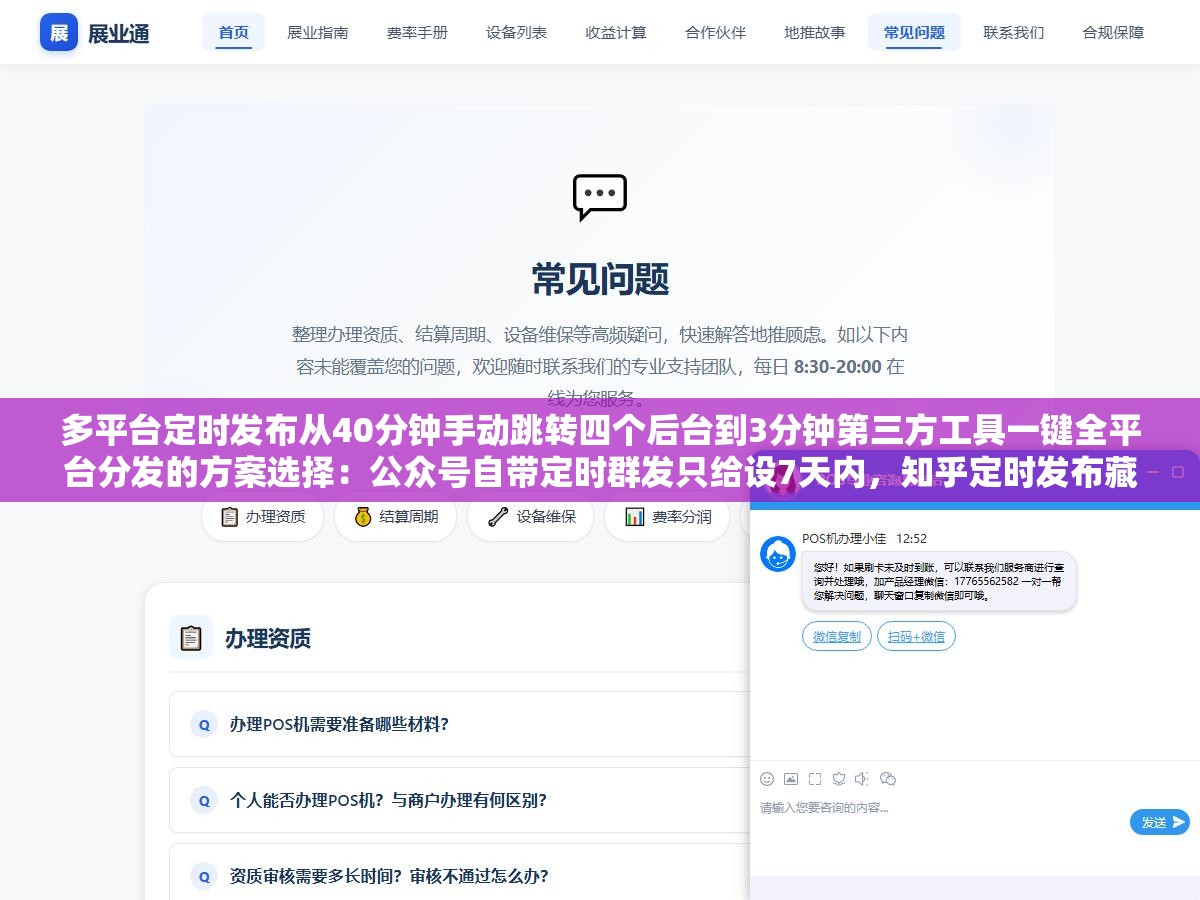
Task: Filter FAQs by 结算周期 chip
Action: (396, 517)
